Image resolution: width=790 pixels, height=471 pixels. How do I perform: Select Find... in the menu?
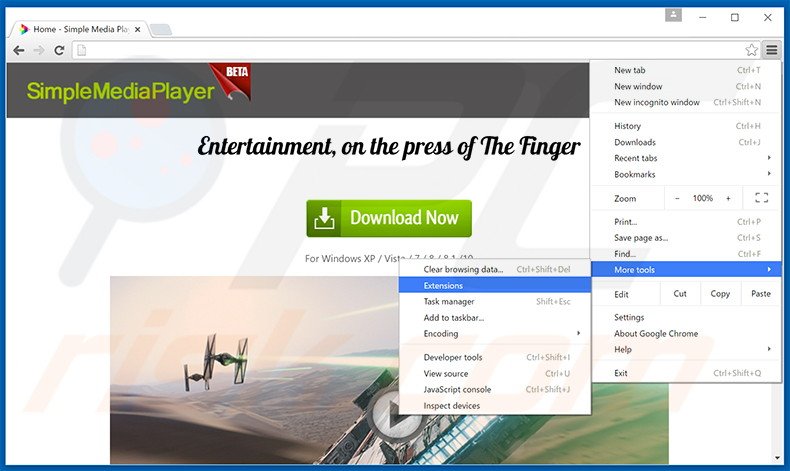[685, 254]
